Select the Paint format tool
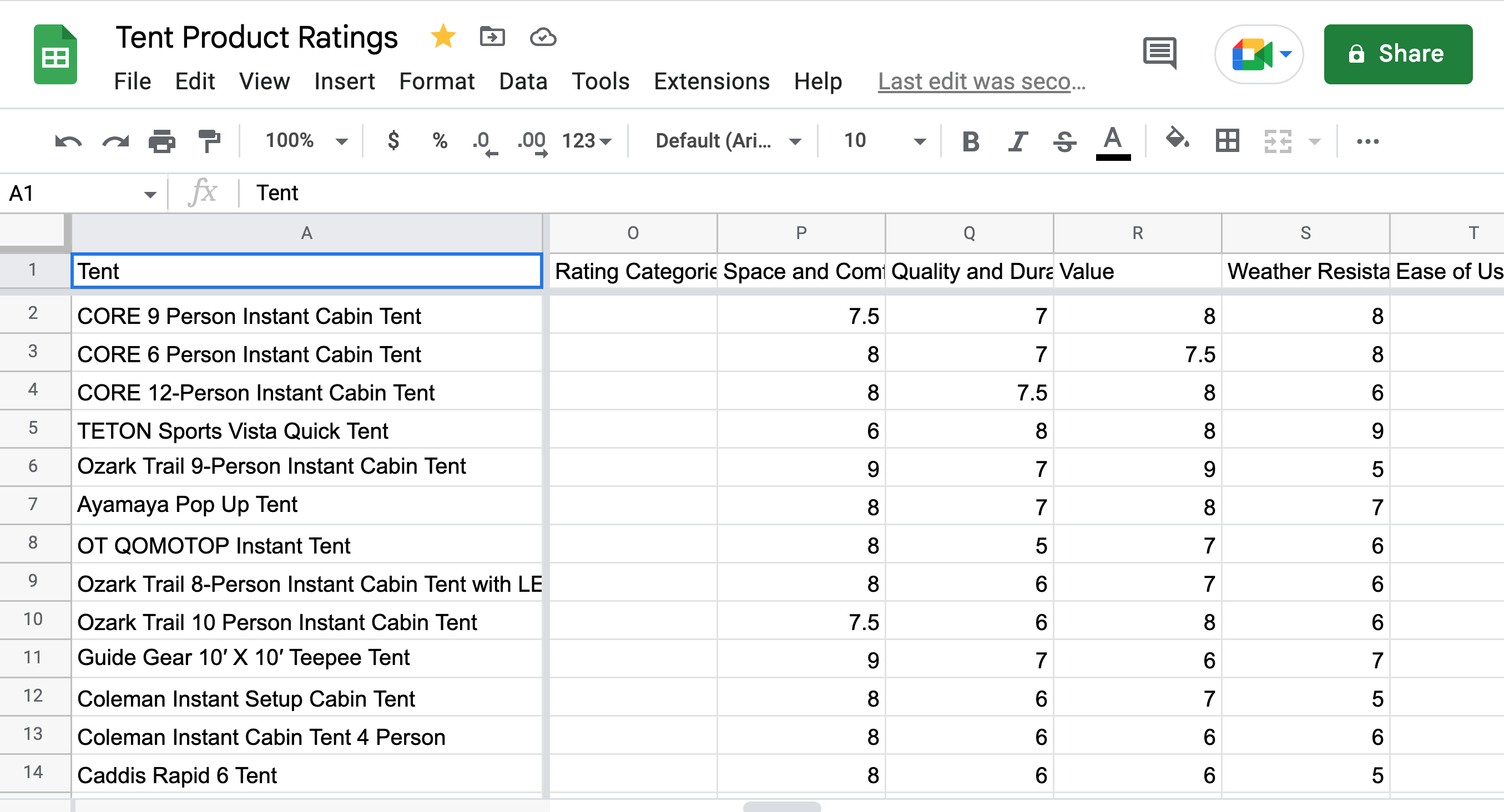The width and height of the screenshot is (1504, 812). (209, 140)
